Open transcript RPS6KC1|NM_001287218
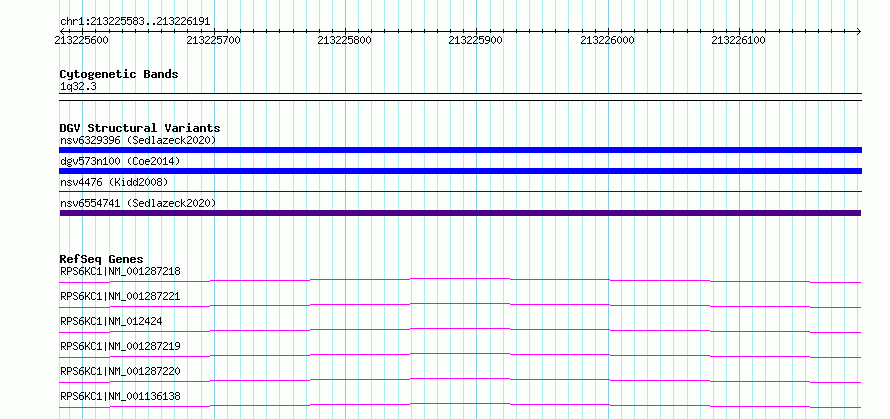890x419 pixels. (120, 271)
